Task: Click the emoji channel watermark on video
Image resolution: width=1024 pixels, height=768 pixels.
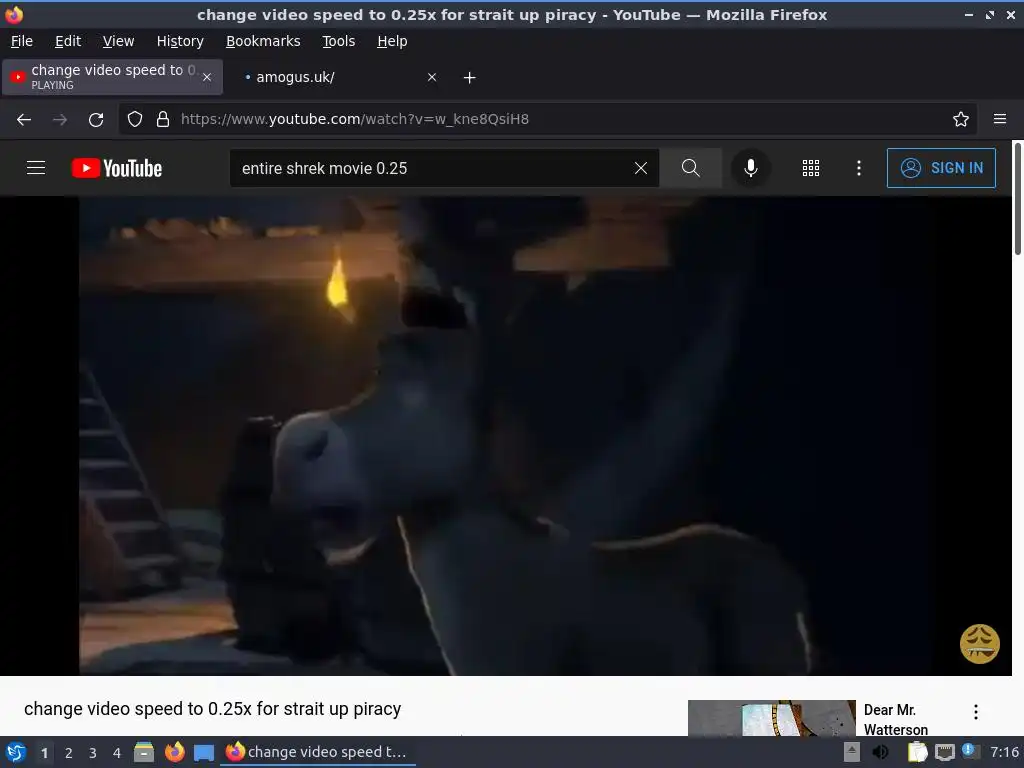Action: tap(979, 643)
